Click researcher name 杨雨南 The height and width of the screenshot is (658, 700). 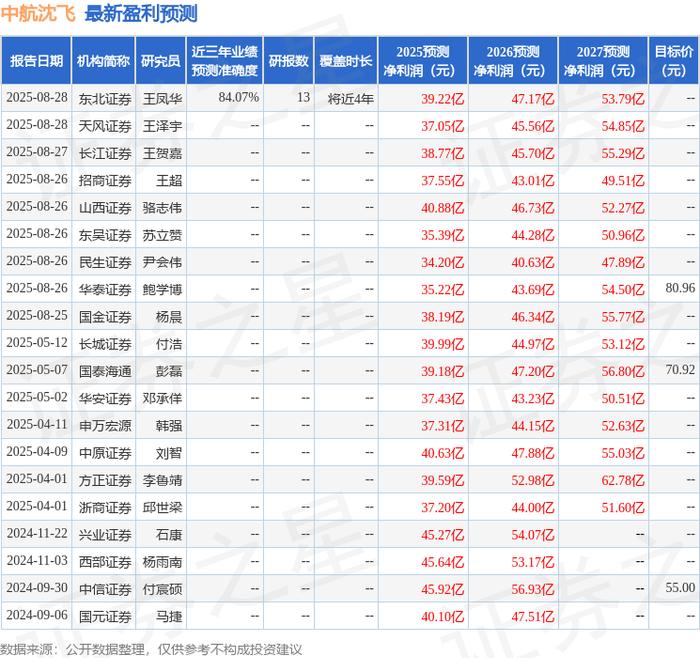[162, 562]
